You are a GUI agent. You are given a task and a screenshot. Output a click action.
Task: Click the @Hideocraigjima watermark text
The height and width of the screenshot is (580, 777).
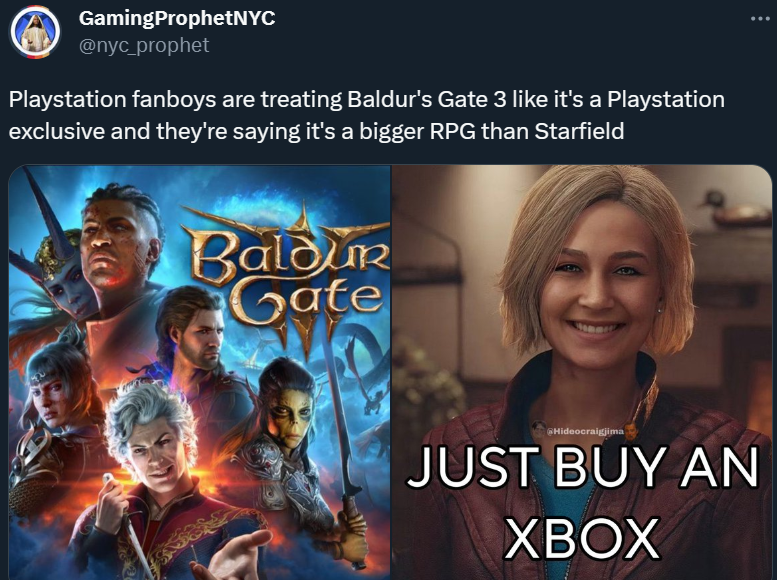[x=585, y=431]
